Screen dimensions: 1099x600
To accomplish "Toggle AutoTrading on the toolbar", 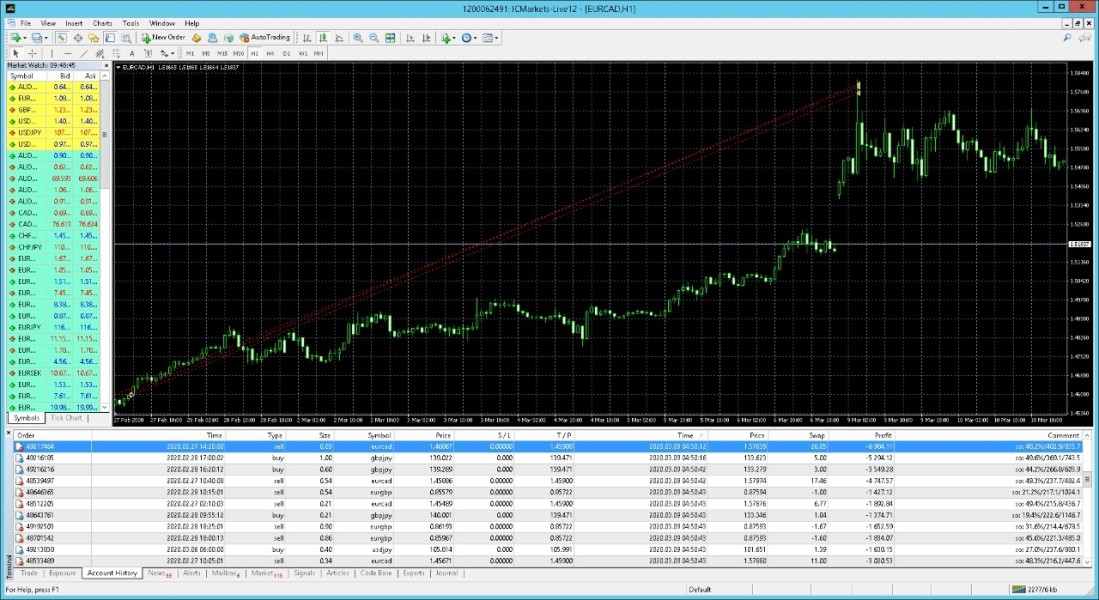I will pos(264,38).
